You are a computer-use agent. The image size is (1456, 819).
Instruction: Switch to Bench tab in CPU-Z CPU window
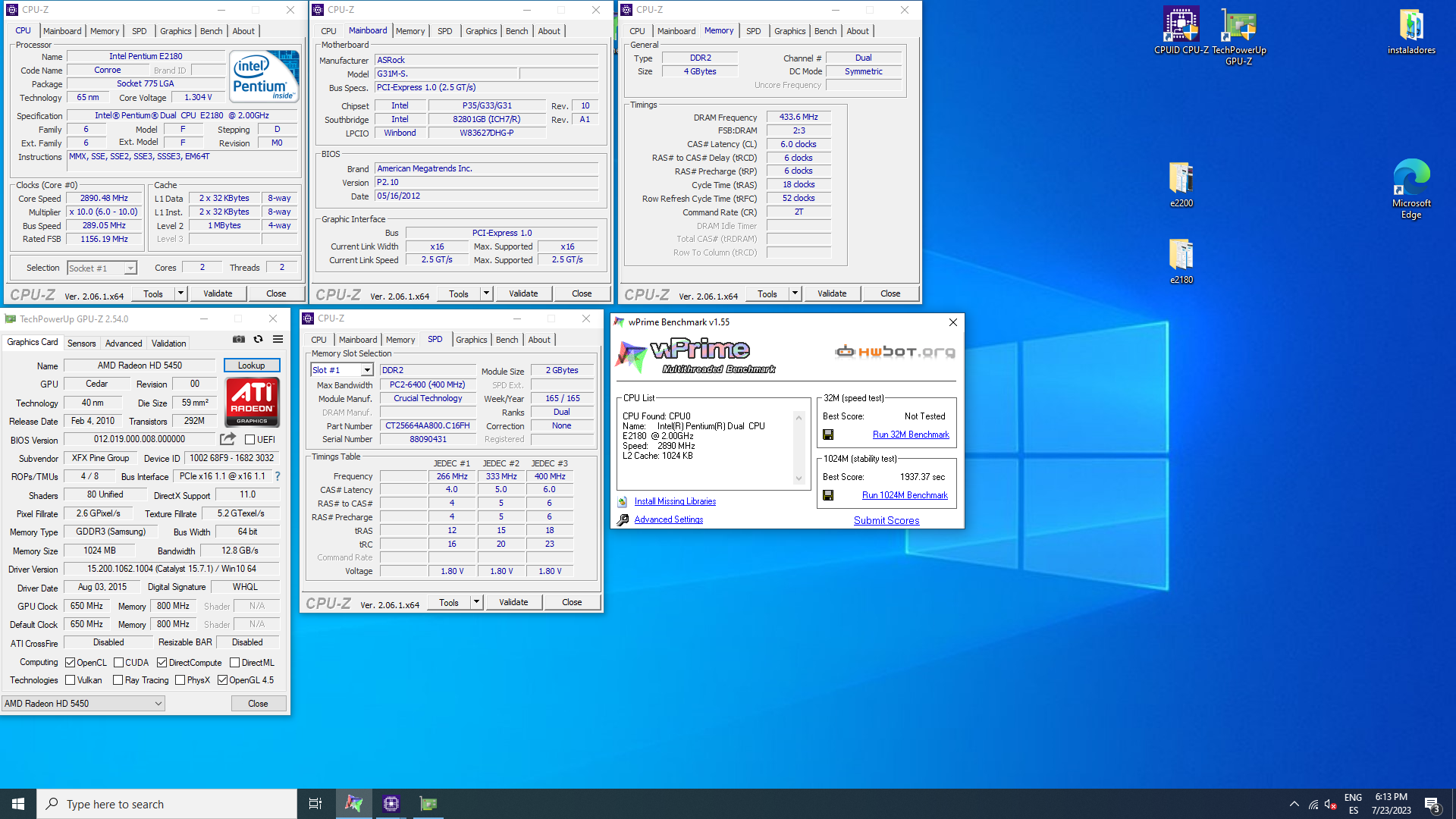point(211,31)
